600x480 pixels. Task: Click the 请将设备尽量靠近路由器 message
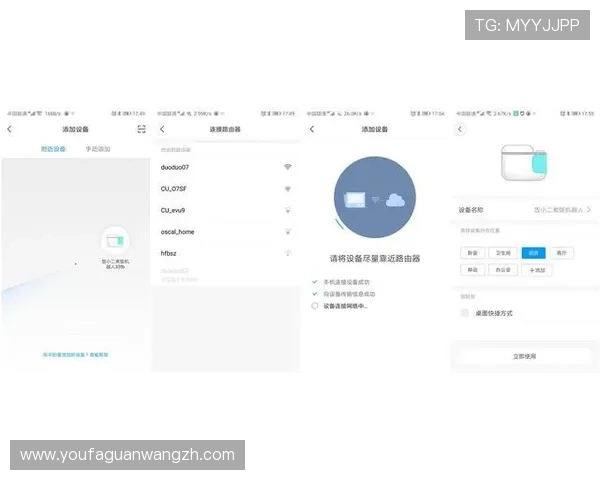tap(375, 259)
